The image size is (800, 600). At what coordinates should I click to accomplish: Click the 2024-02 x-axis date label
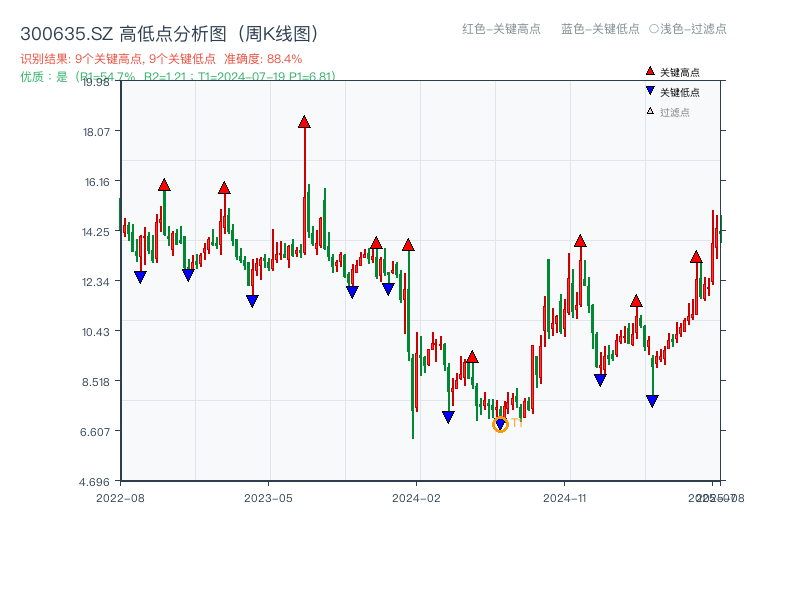click(416, 498)
